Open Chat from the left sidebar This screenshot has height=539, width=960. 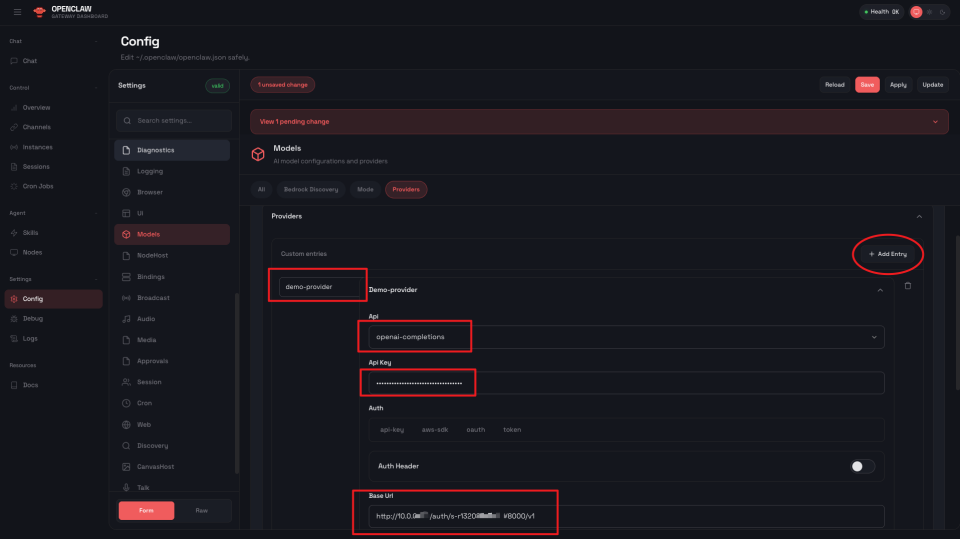(x=30, y=61)
